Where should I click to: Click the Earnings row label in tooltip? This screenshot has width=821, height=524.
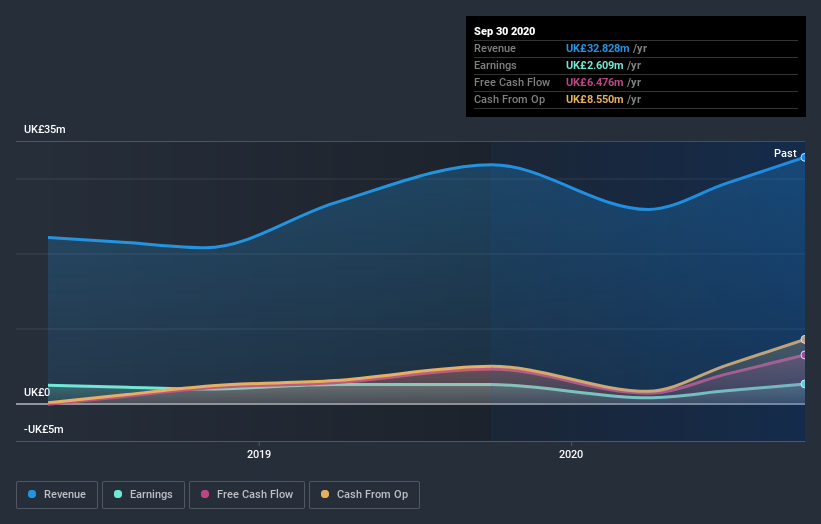(x=495, y=65)
